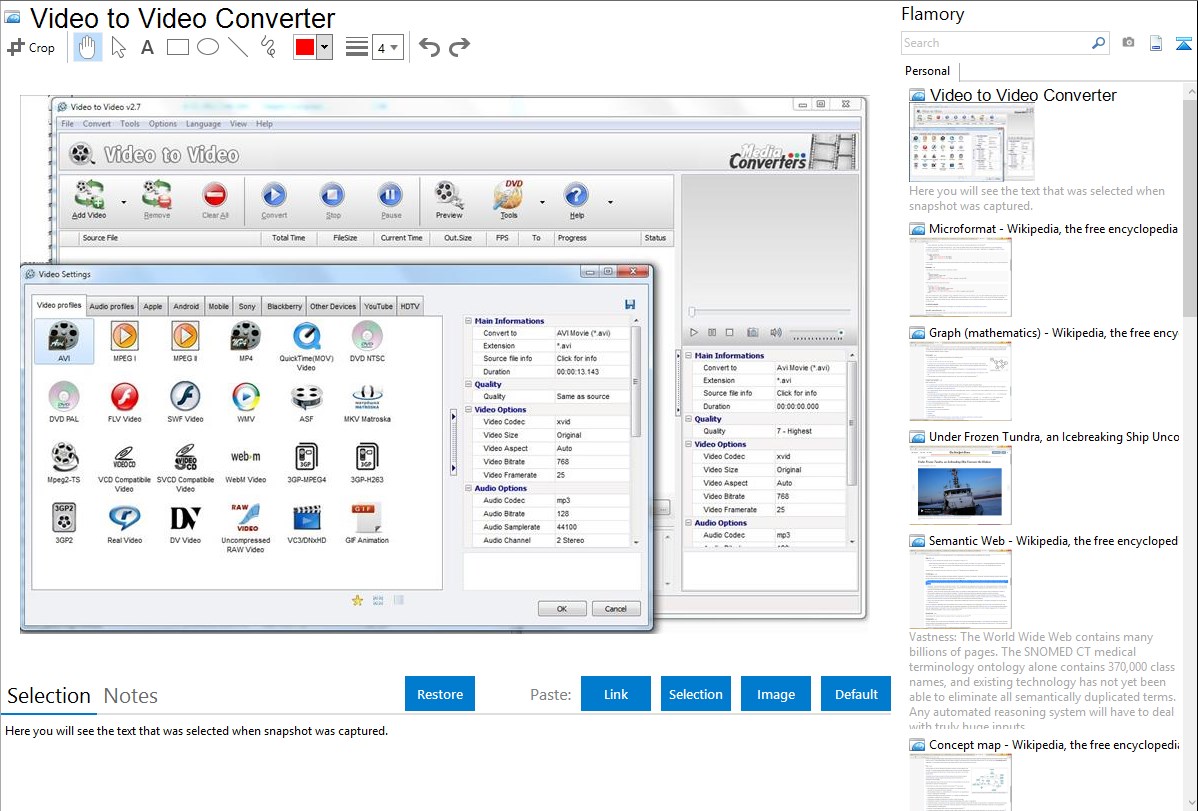
Task: Click the Pause toolbar icon
Action: (390, 200)
